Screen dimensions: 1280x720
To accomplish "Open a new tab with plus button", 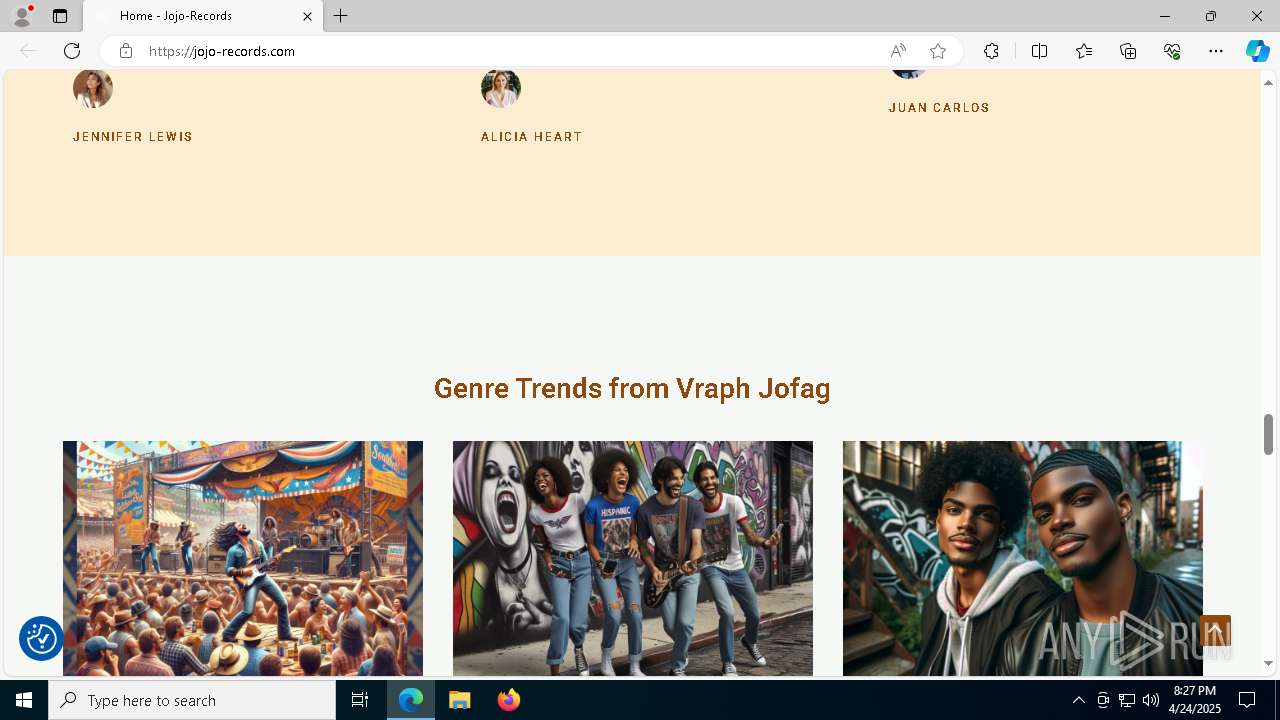I will click(x=341, y=16).
